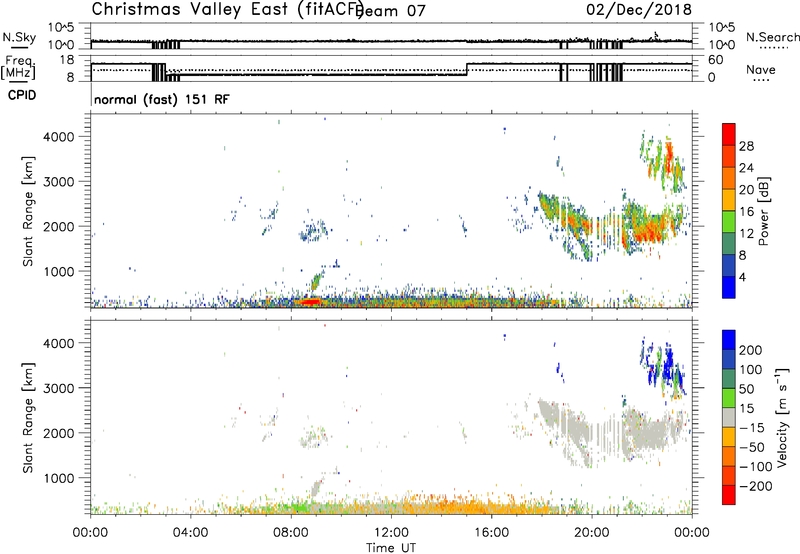Viewport: 800px width, 554px height.
Task: Click the 'Beam 07' label
Action: (390, 11)
